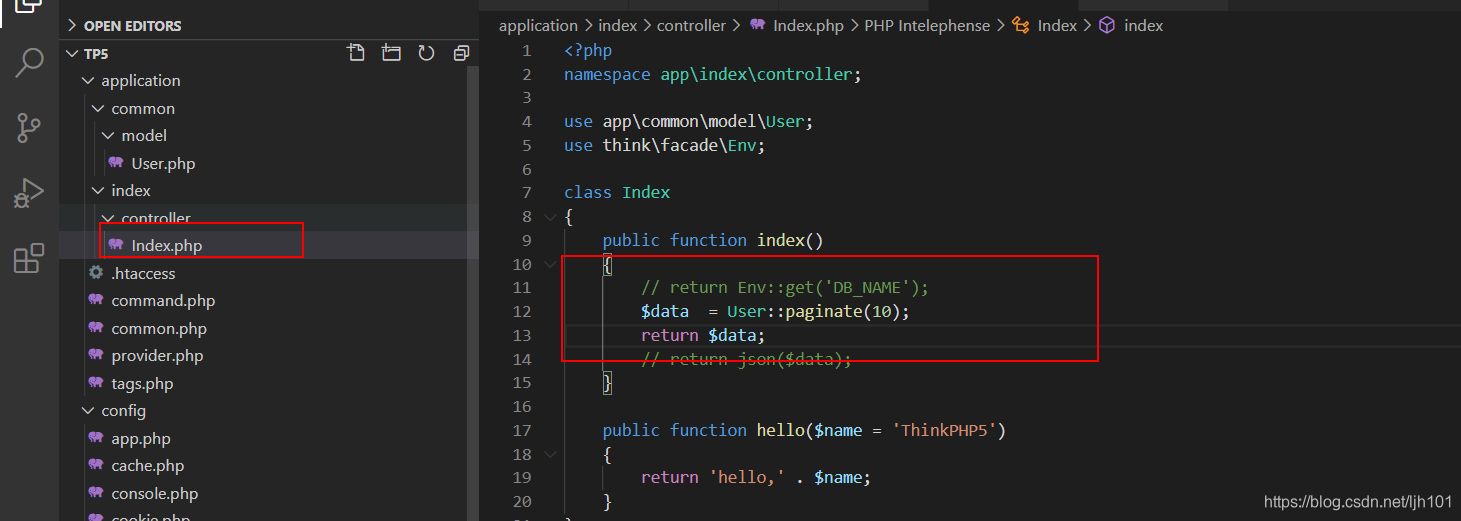Click the commented Env::get('DB_NAME') line
The height and width of the screenshot is (521, 1461).
pyautogui.click(x=785, y=288)
